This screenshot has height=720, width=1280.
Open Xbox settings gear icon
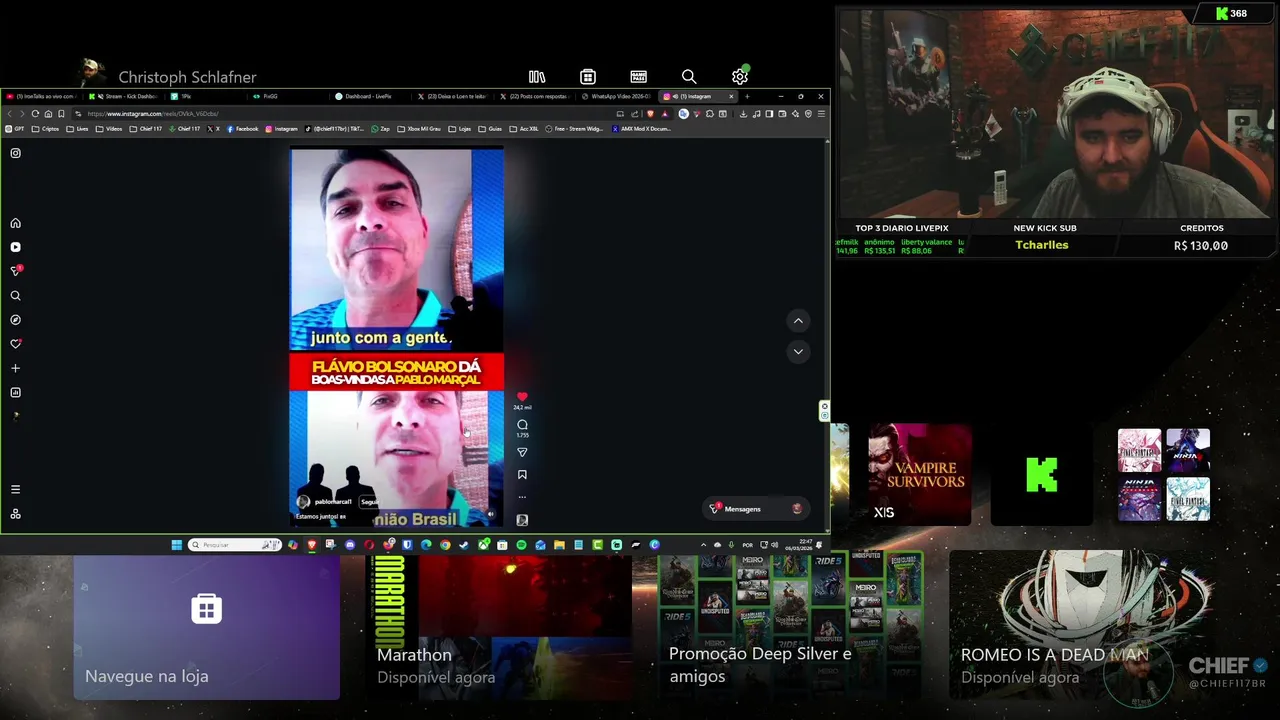point(740,77)
